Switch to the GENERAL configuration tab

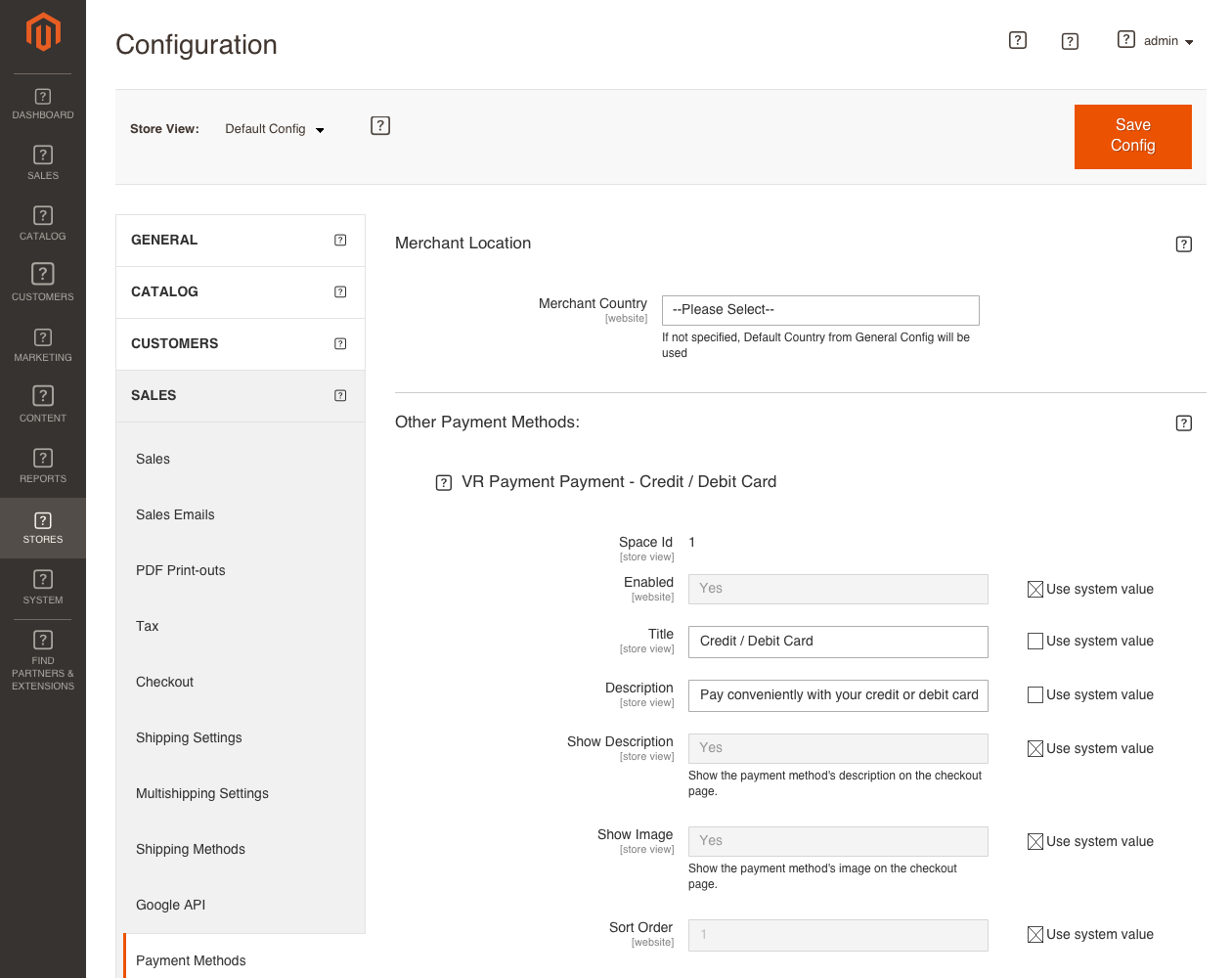pyautogui.click(x=240, y=240)
